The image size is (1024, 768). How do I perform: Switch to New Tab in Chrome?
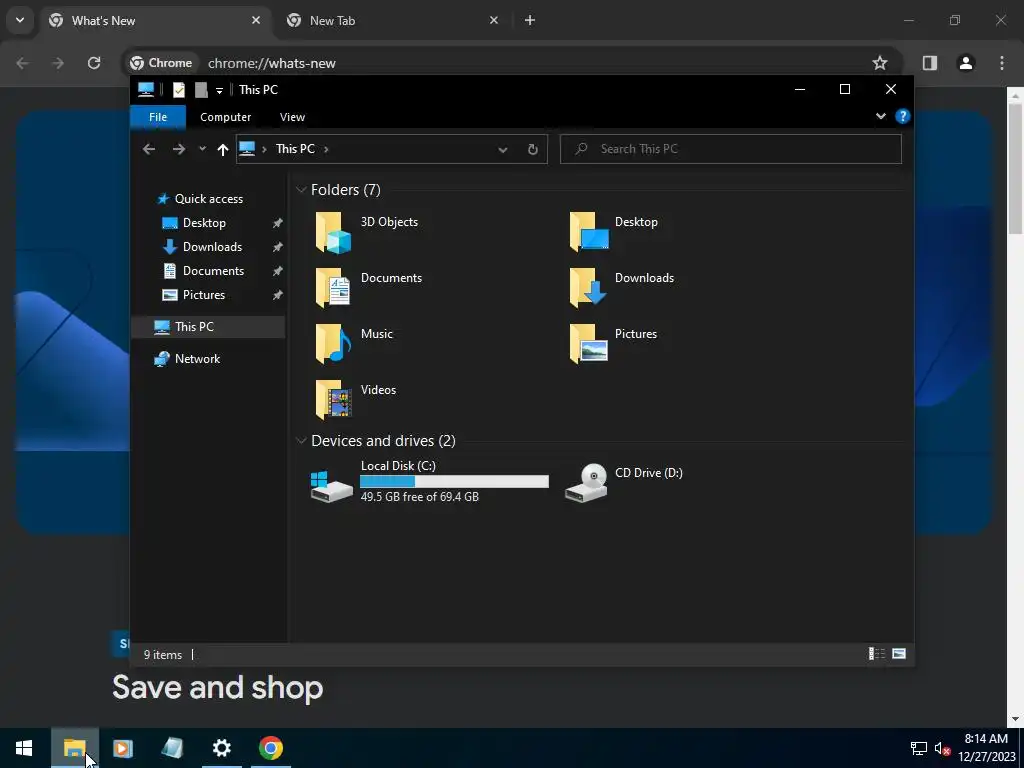394,20
